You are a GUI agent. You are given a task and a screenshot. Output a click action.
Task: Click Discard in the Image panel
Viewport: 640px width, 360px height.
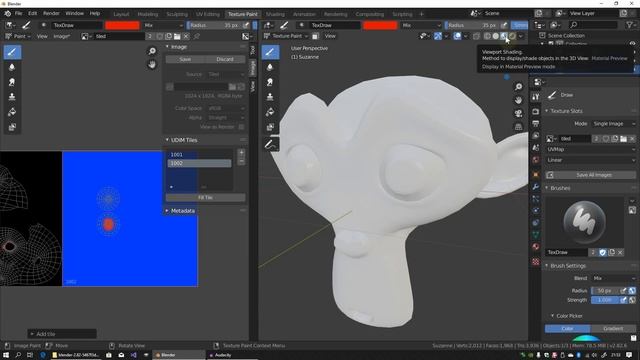pyautogui.click(x=225, y=60)
